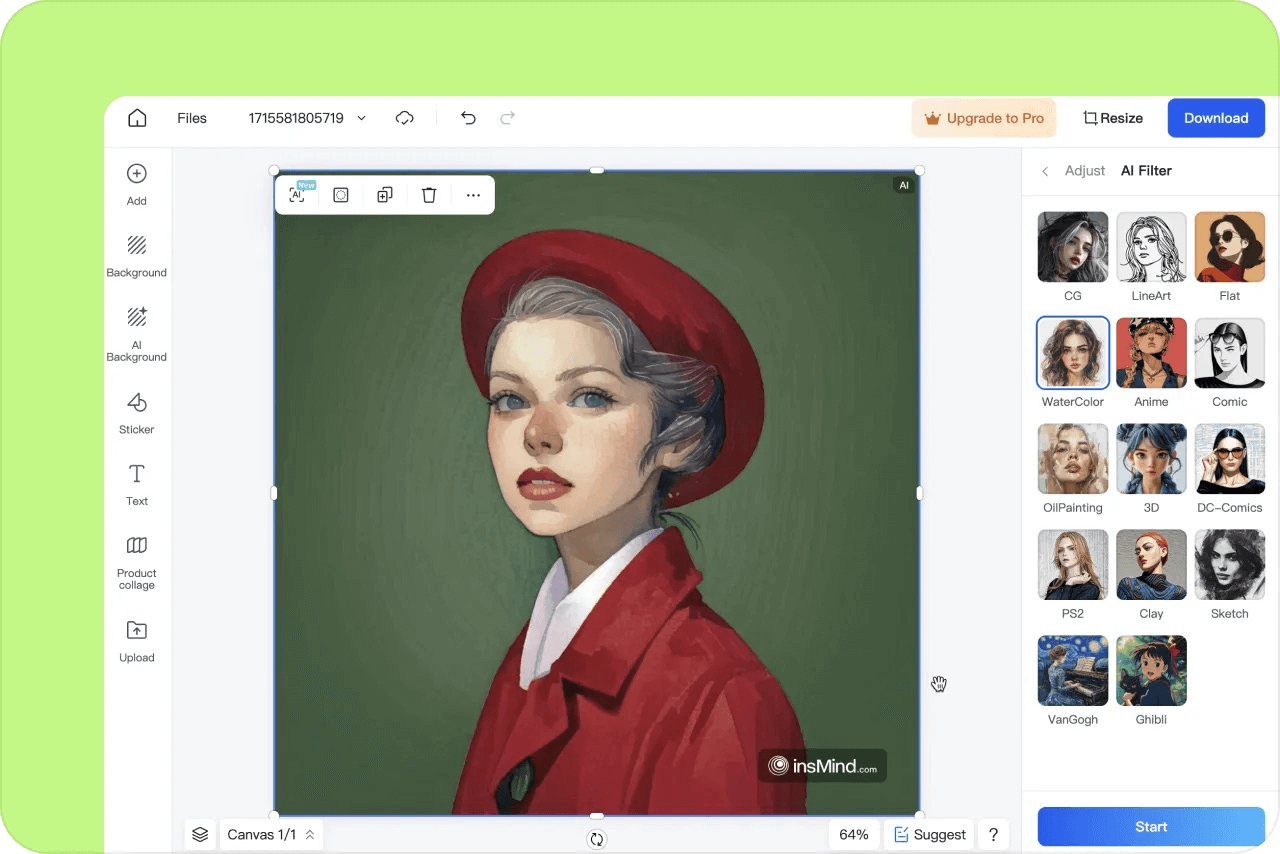Click the duplicate icon on image toolbar
The width and height of the screenshot is (1280, 854).
385,195
